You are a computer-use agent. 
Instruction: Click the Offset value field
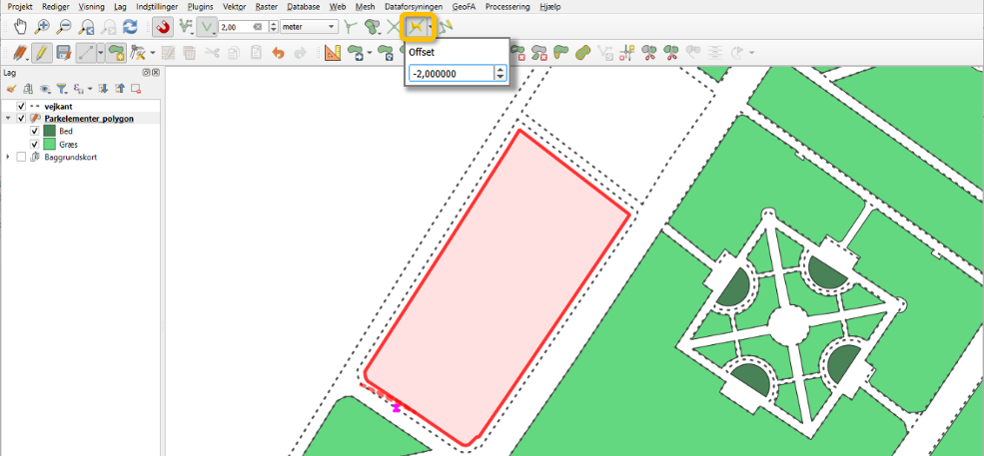point(452,73)
